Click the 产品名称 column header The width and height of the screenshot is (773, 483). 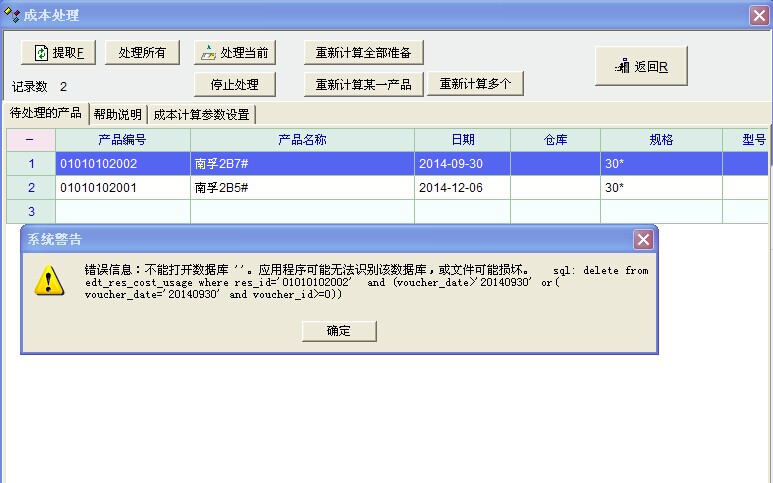tap(302, 140)
